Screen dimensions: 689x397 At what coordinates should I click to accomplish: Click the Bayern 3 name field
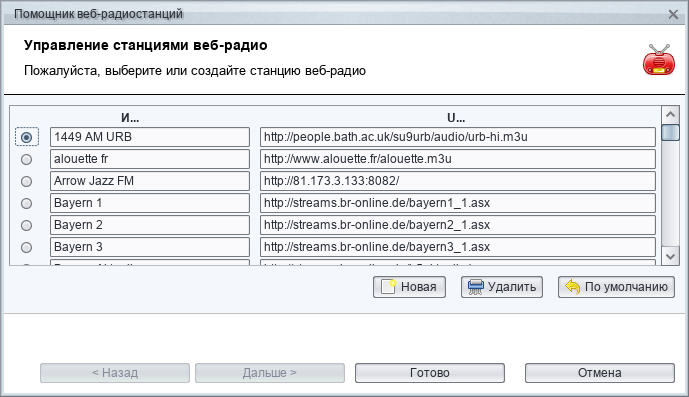point(150,247)
